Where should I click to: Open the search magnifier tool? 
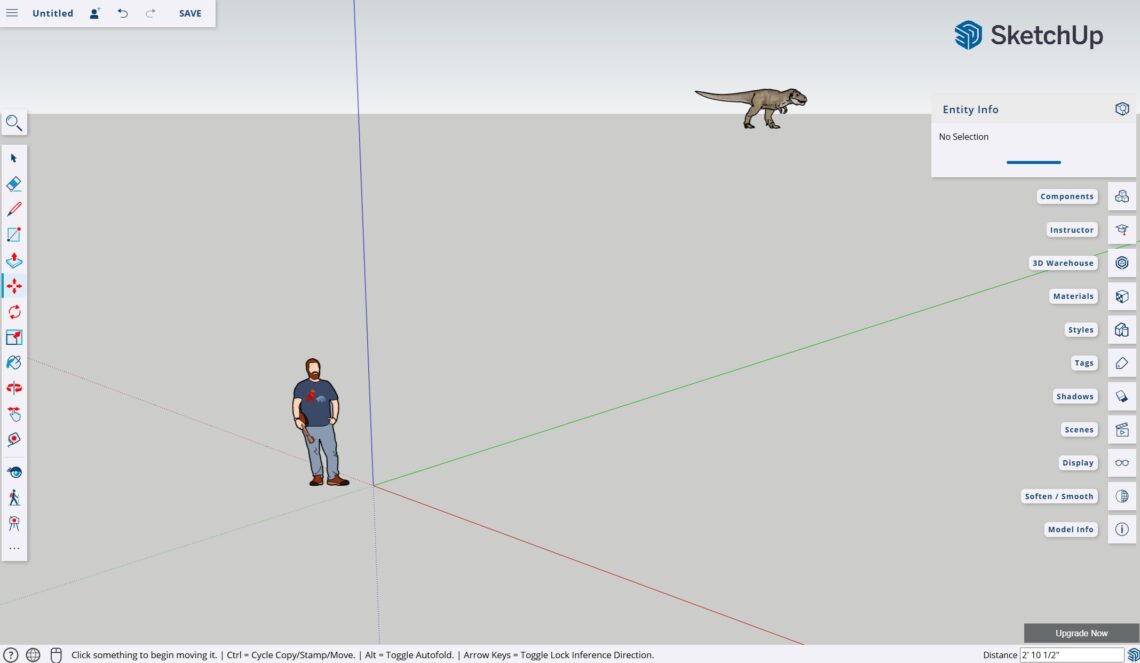click(14, 123)
